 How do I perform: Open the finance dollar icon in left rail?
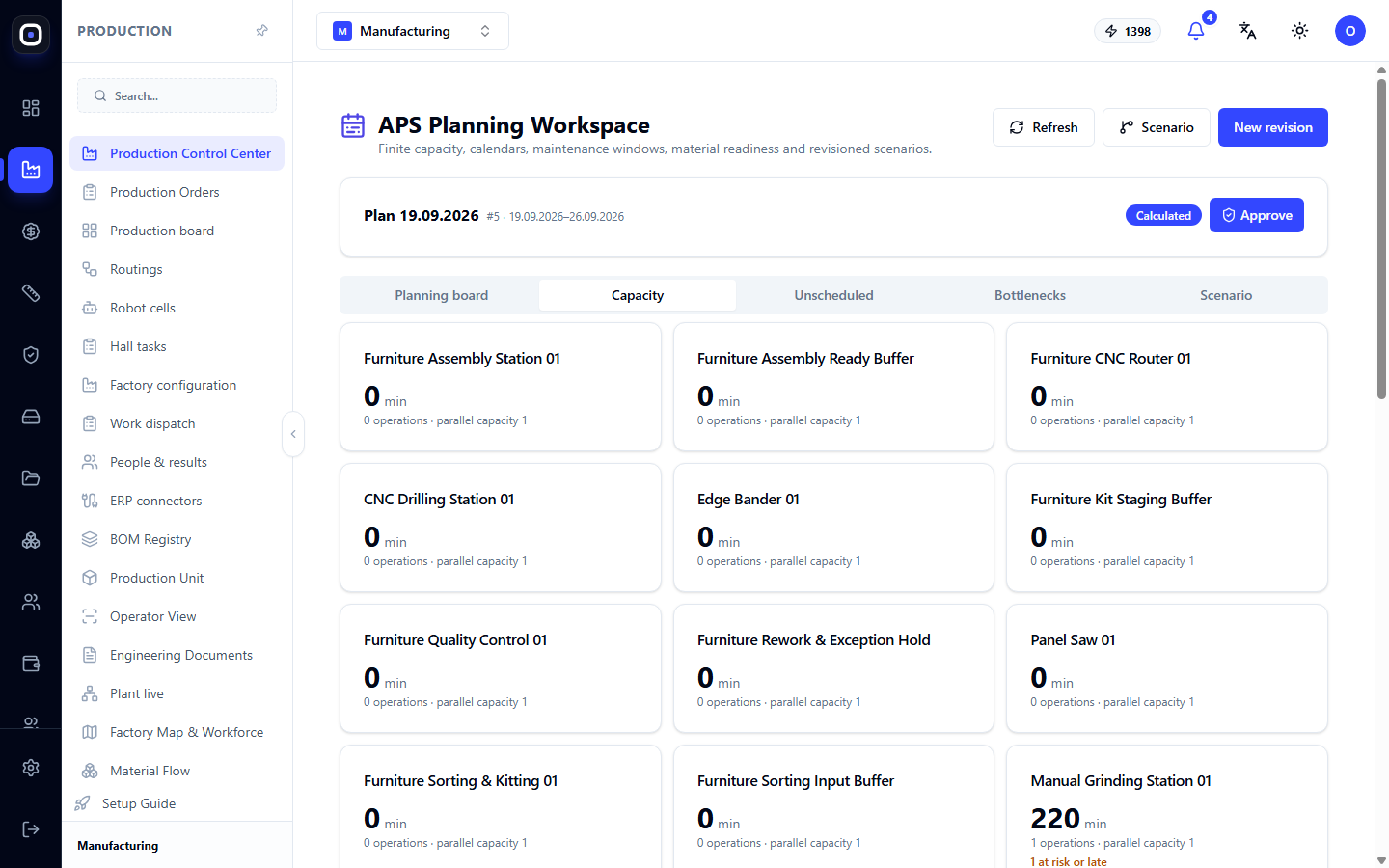coord(31,231)
